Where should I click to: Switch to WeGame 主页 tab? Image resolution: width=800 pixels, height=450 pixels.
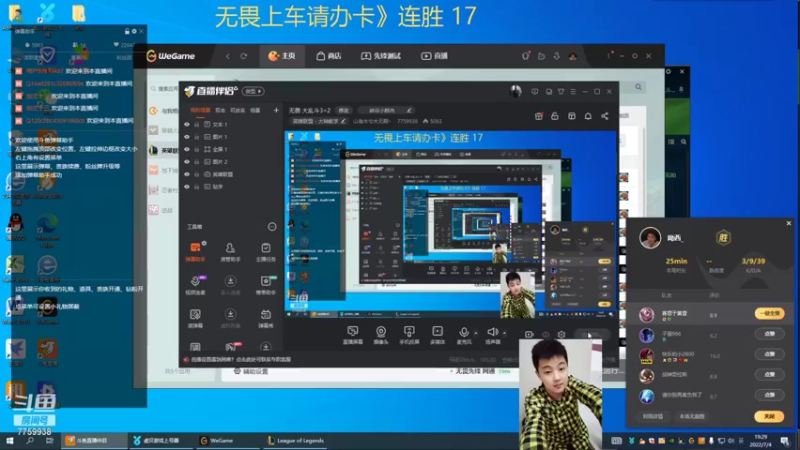point(282,56)
